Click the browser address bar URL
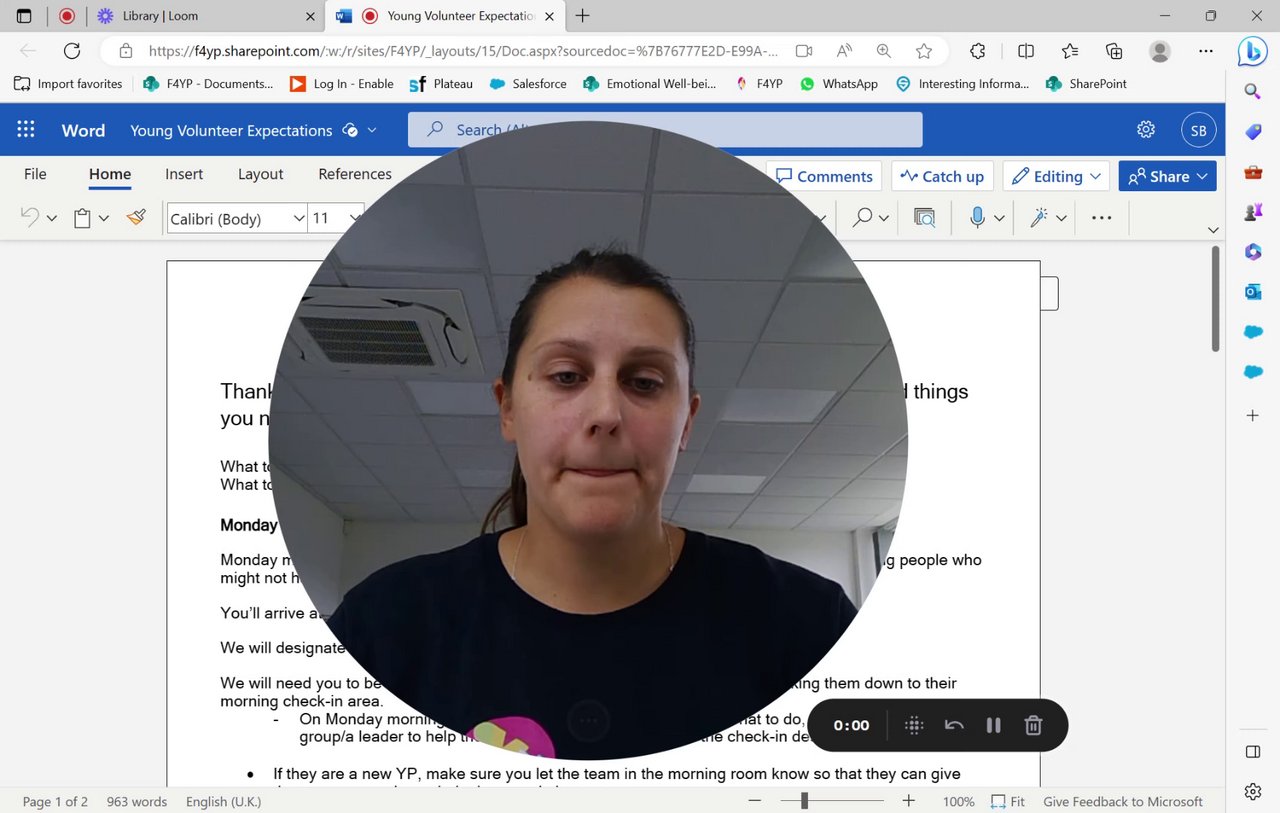Image resolution: width=1280 pixels, height=813 pixels. (463, 51)
